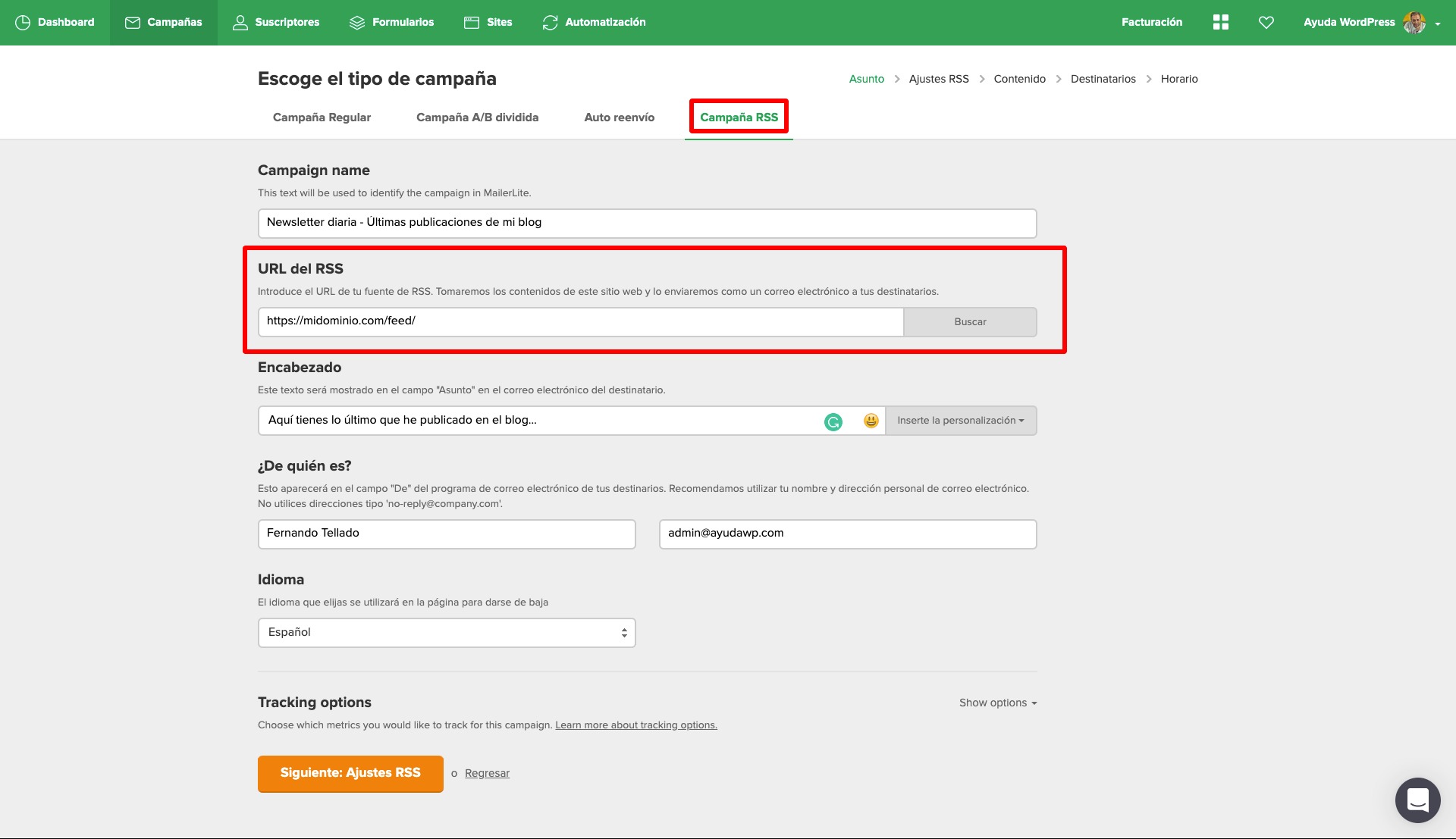Click the user profile avatar
Screen dimensions: 1456x839
(1414, 22)
